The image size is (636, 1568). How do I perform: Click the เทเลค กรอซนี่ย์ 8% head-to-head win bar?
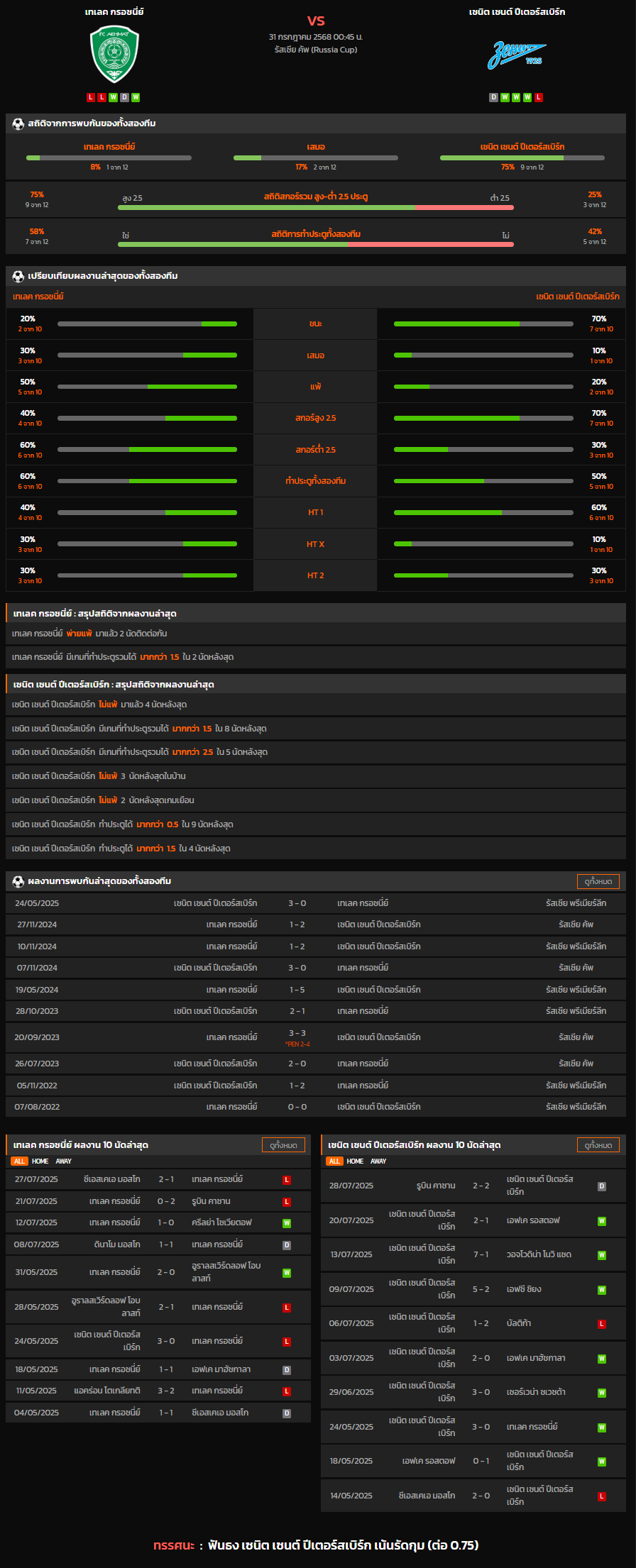pos(109,158)
